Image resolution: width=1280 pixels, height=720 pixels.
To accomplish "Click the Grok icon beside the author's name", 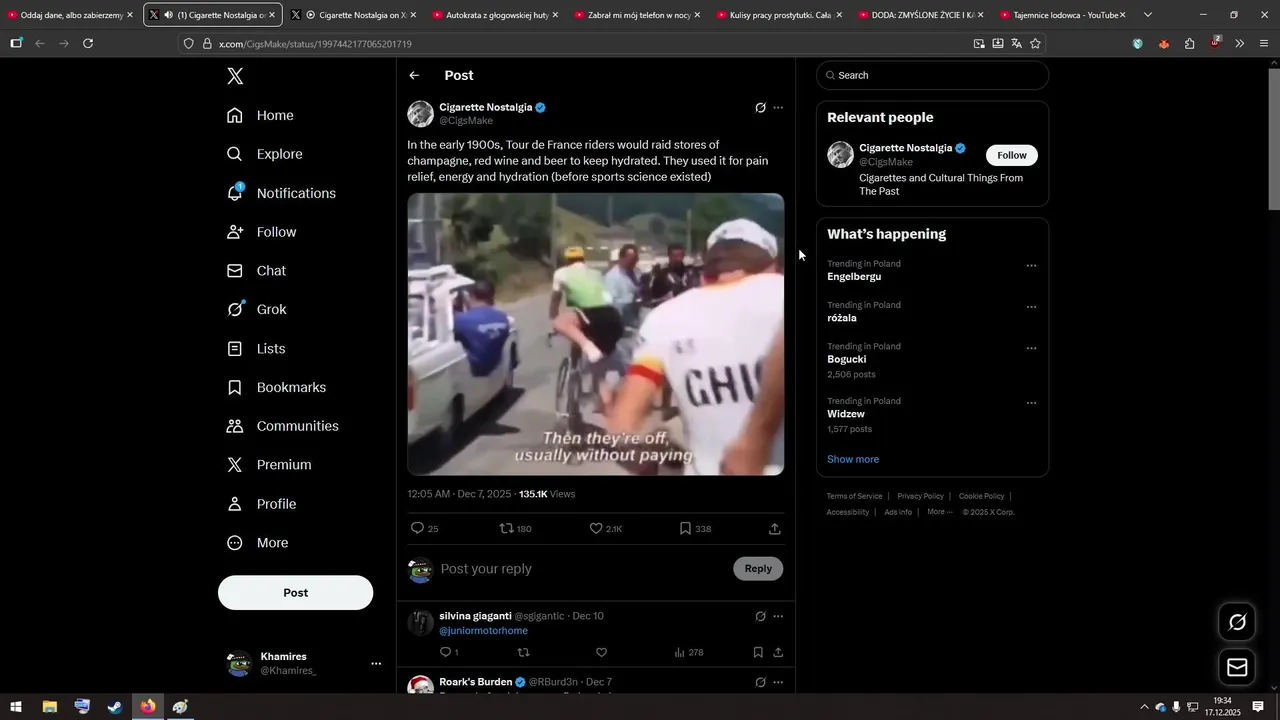I will pos(760,108).
